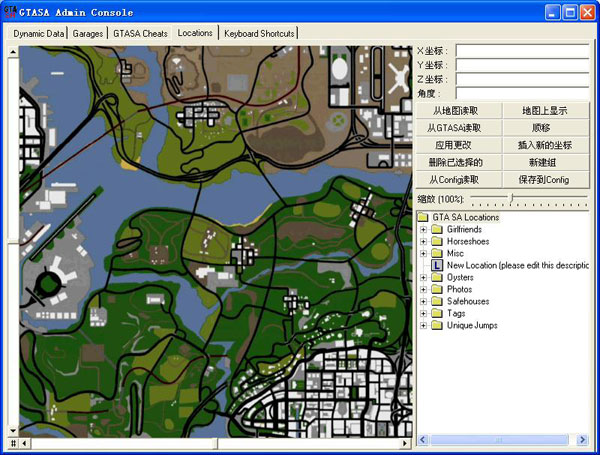
Task: Click the Photos folder icon
Action: pos(437,289)
